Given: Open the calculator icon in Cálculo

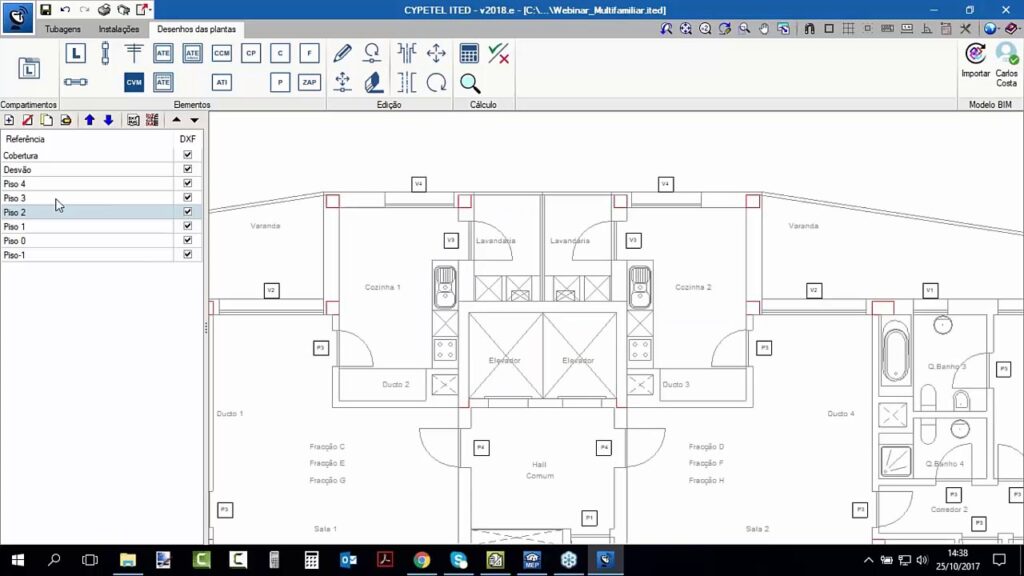Looking at the screenshot, I should point(469,53).
